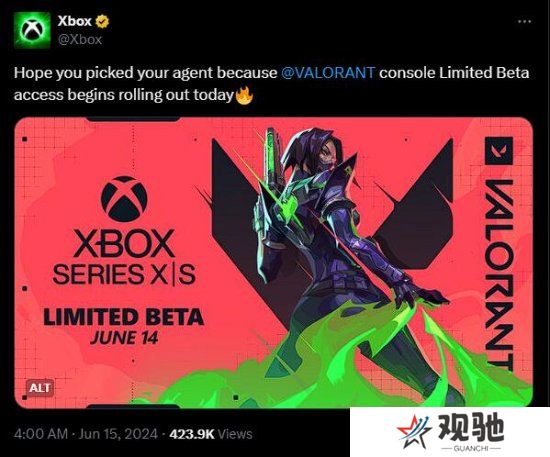
Task: Click the fire emoji in the tweet
Action: [x=244, y=95]
